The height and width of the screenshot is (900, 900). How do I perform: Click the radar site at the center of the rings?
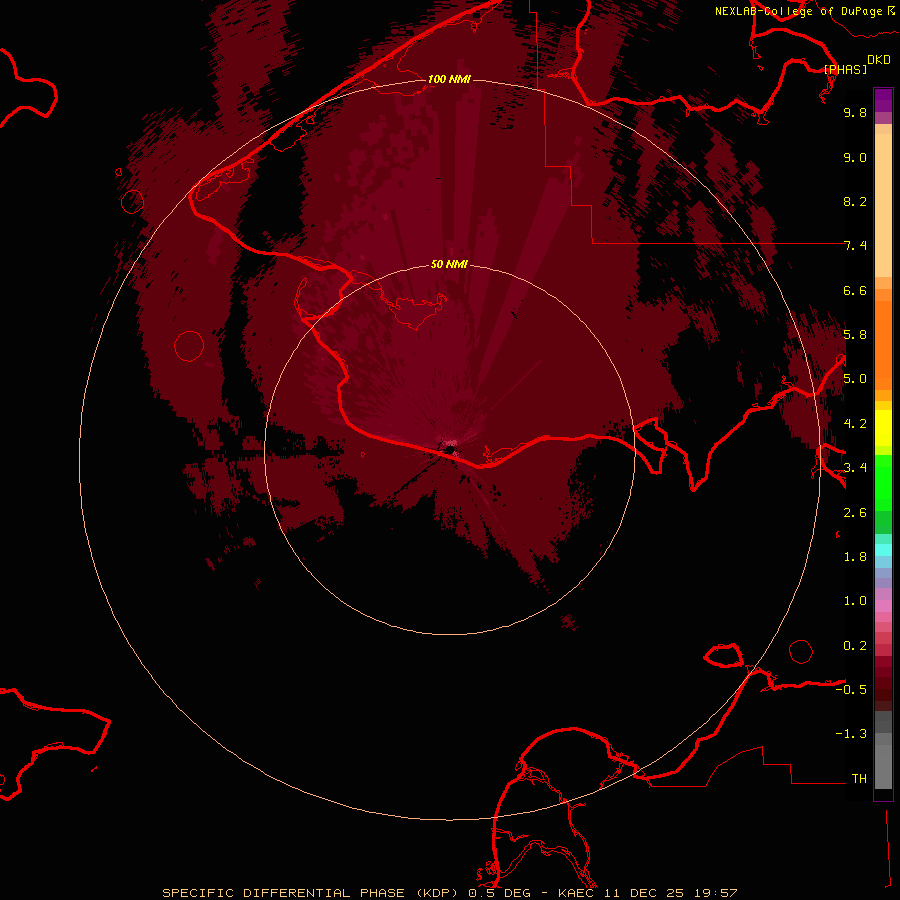449,449
